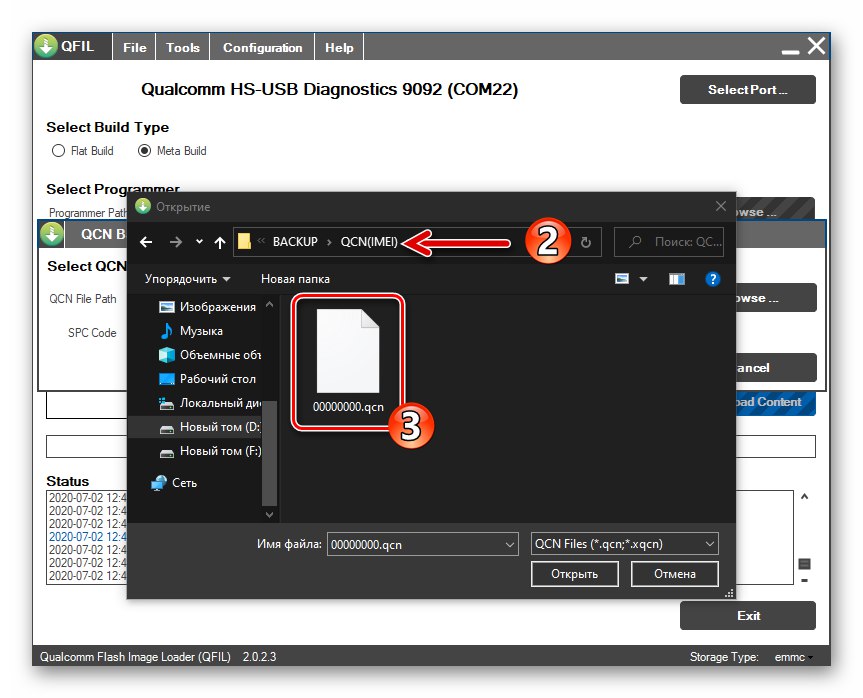The image size is (863, 698).
Task: Click yellow folder icon in address bar
Action: pos(244,241)
